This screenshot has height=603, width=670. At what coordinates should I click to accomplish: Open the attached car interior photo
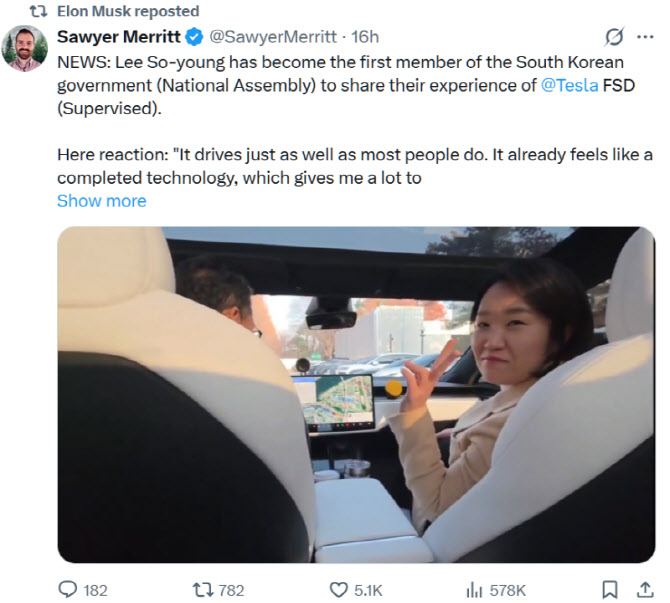pos(355,394)
